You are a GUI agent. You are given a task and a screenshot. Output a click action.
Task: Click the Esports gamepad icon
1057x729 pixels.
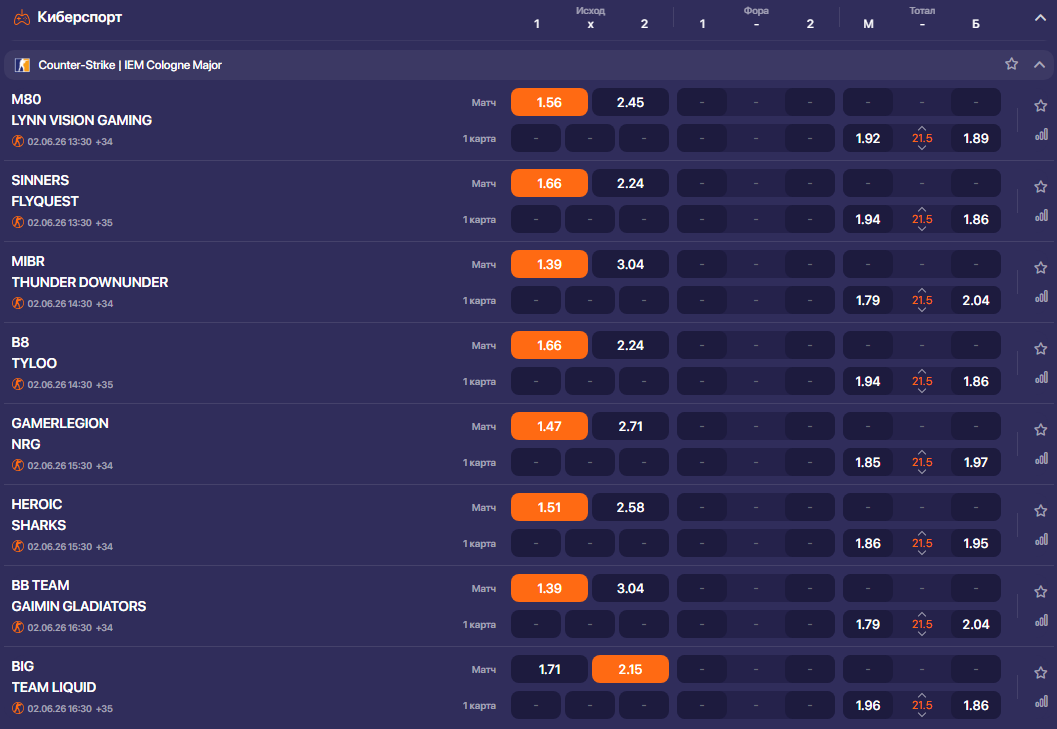pyautogui.click(x=22, y=18)
